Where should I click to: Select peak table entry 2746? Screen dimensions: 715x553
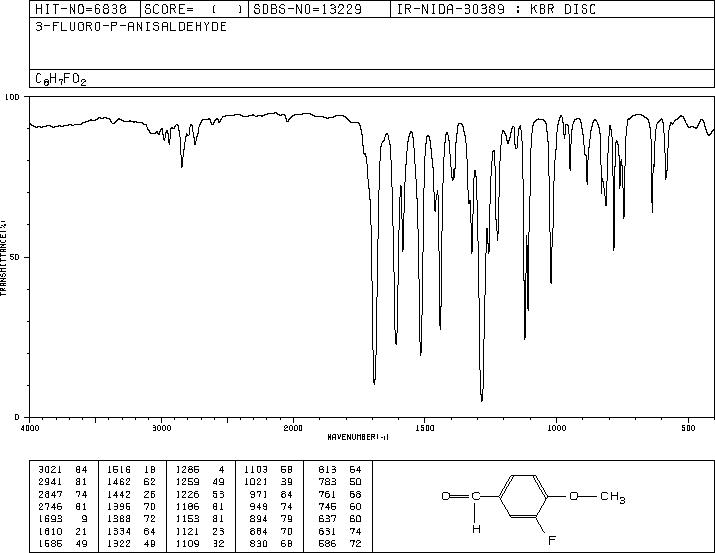pos(50,506)
